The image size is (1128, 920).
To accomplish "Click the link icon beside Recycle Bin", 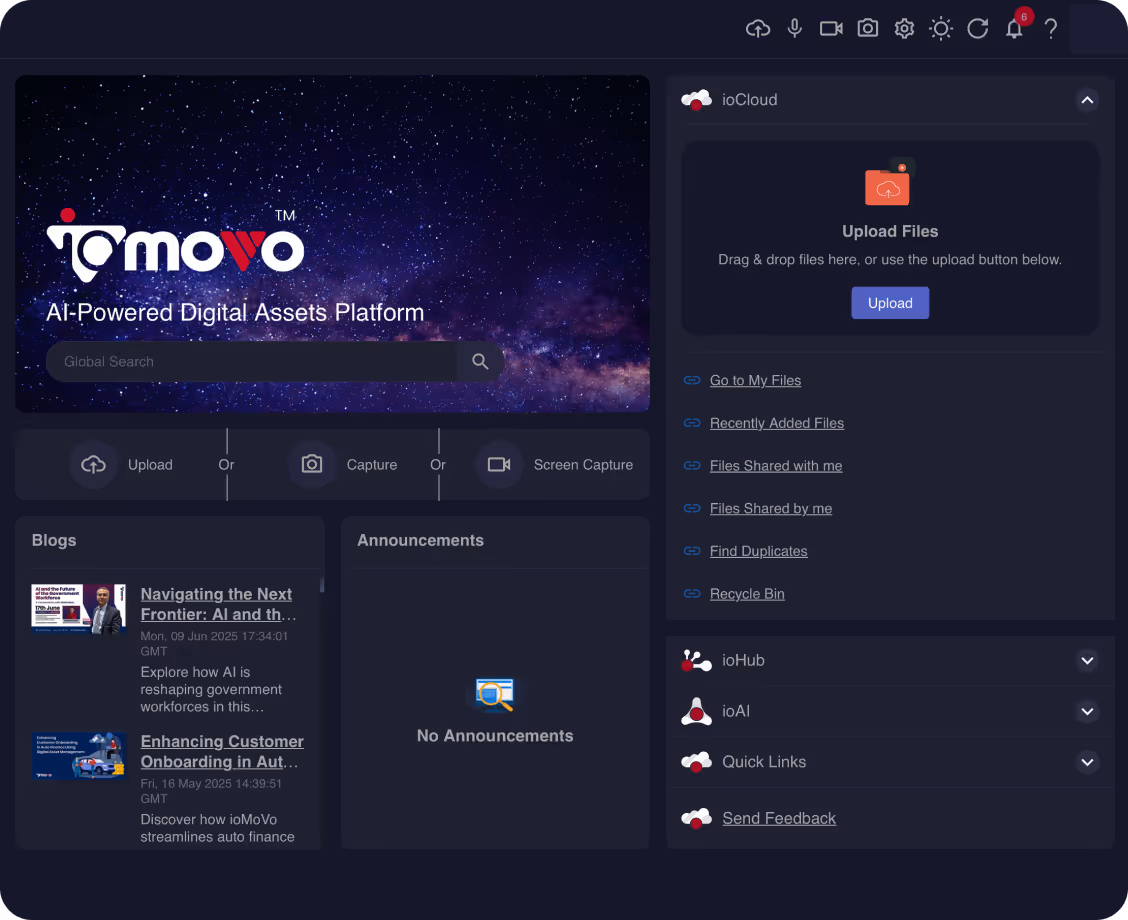I will click(692, 594).
